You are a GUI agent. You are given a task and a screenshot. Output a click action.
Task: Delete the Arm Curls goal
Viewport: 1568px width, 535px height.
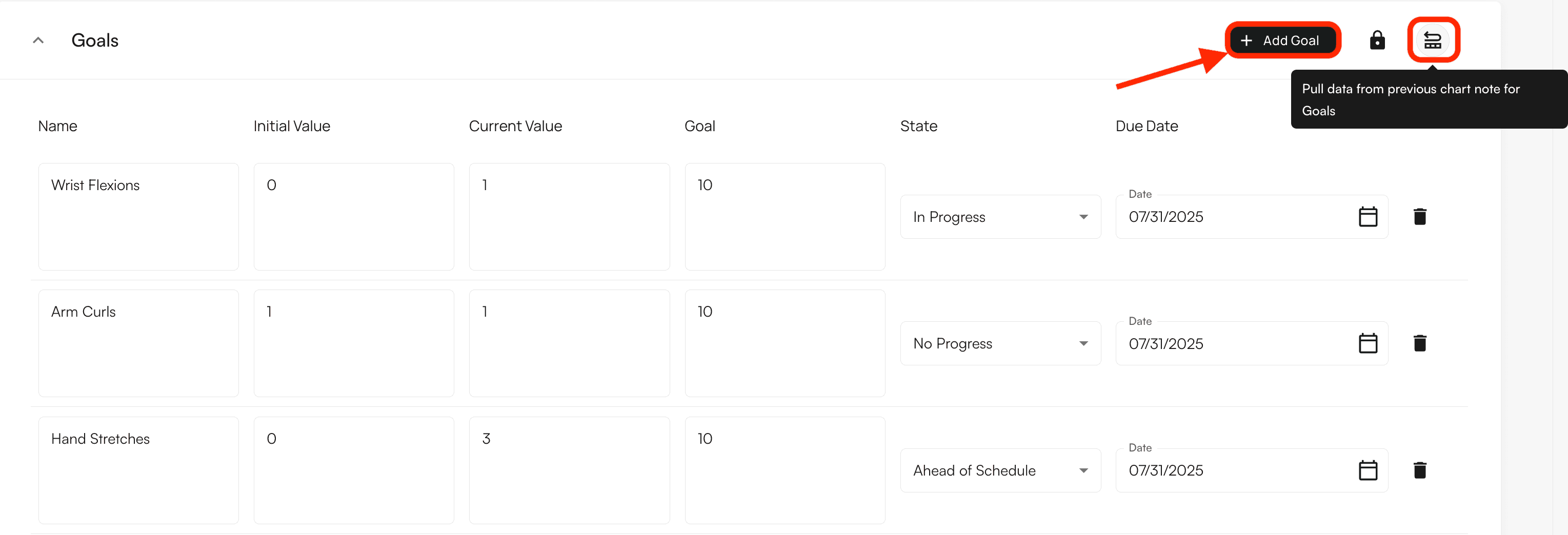(1420, 343)
